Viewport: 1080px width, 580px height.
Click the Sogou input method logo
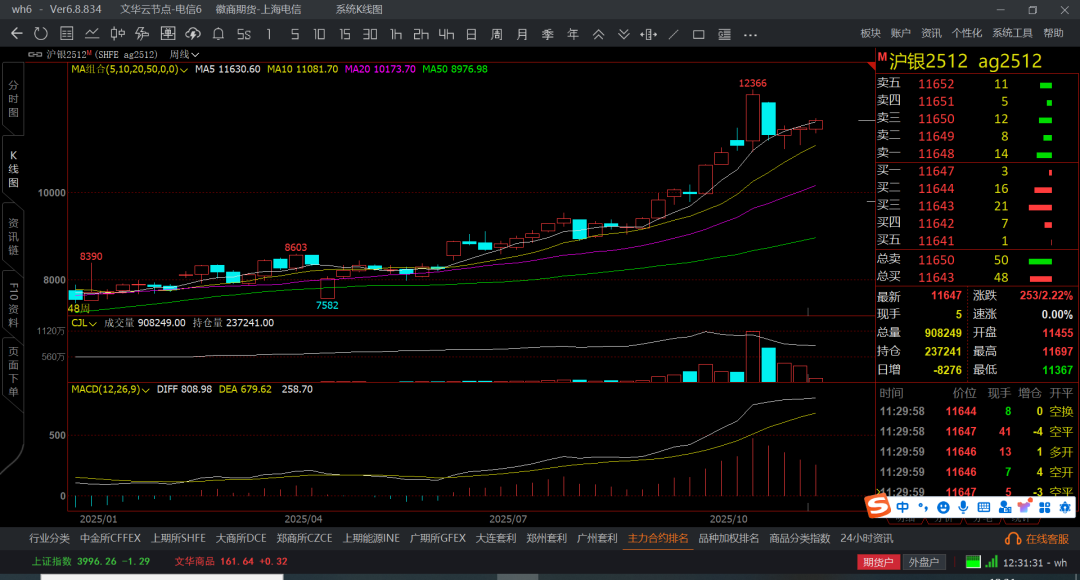tap(878, 506)
